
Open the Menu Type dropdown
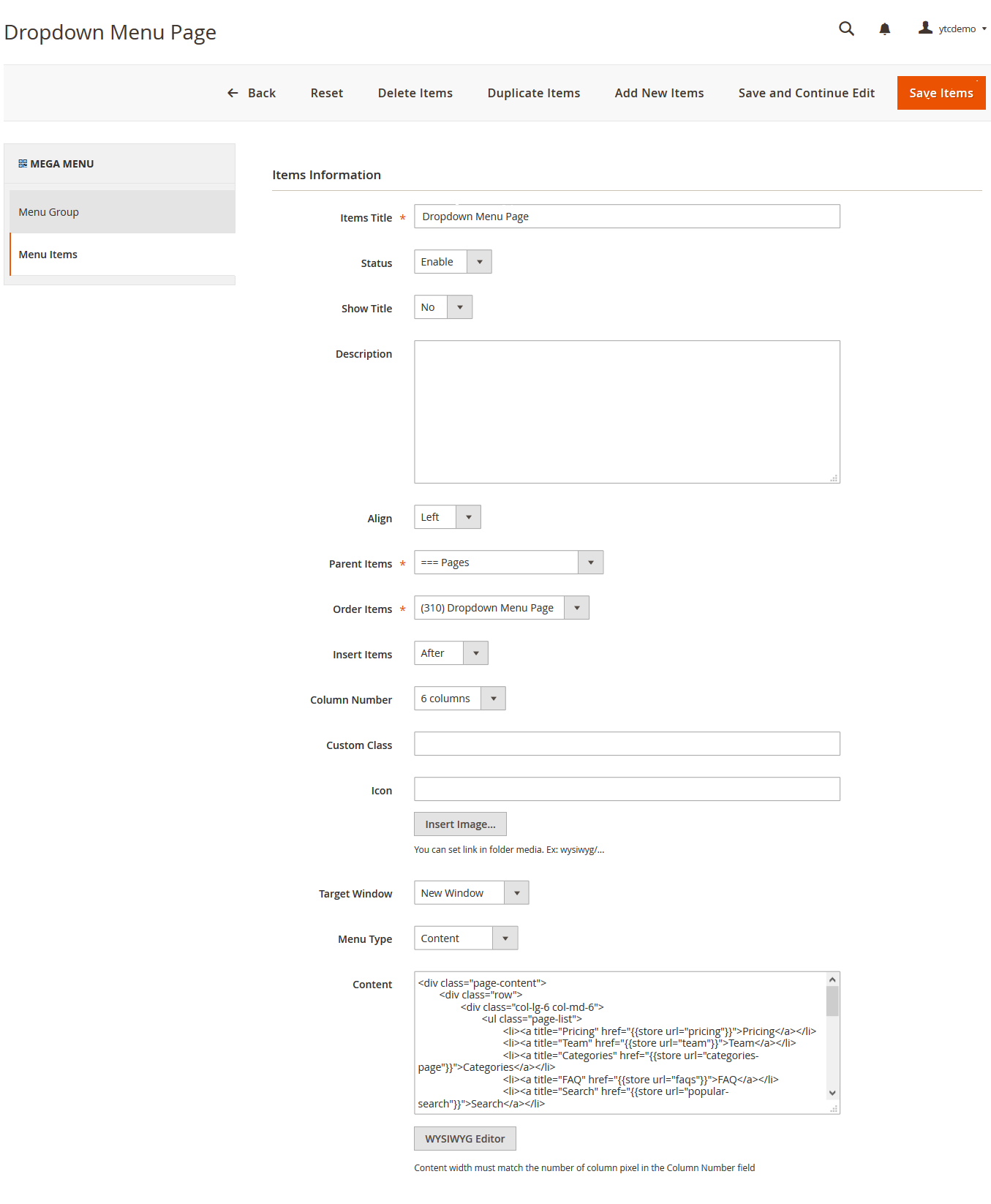coord(466,938)
